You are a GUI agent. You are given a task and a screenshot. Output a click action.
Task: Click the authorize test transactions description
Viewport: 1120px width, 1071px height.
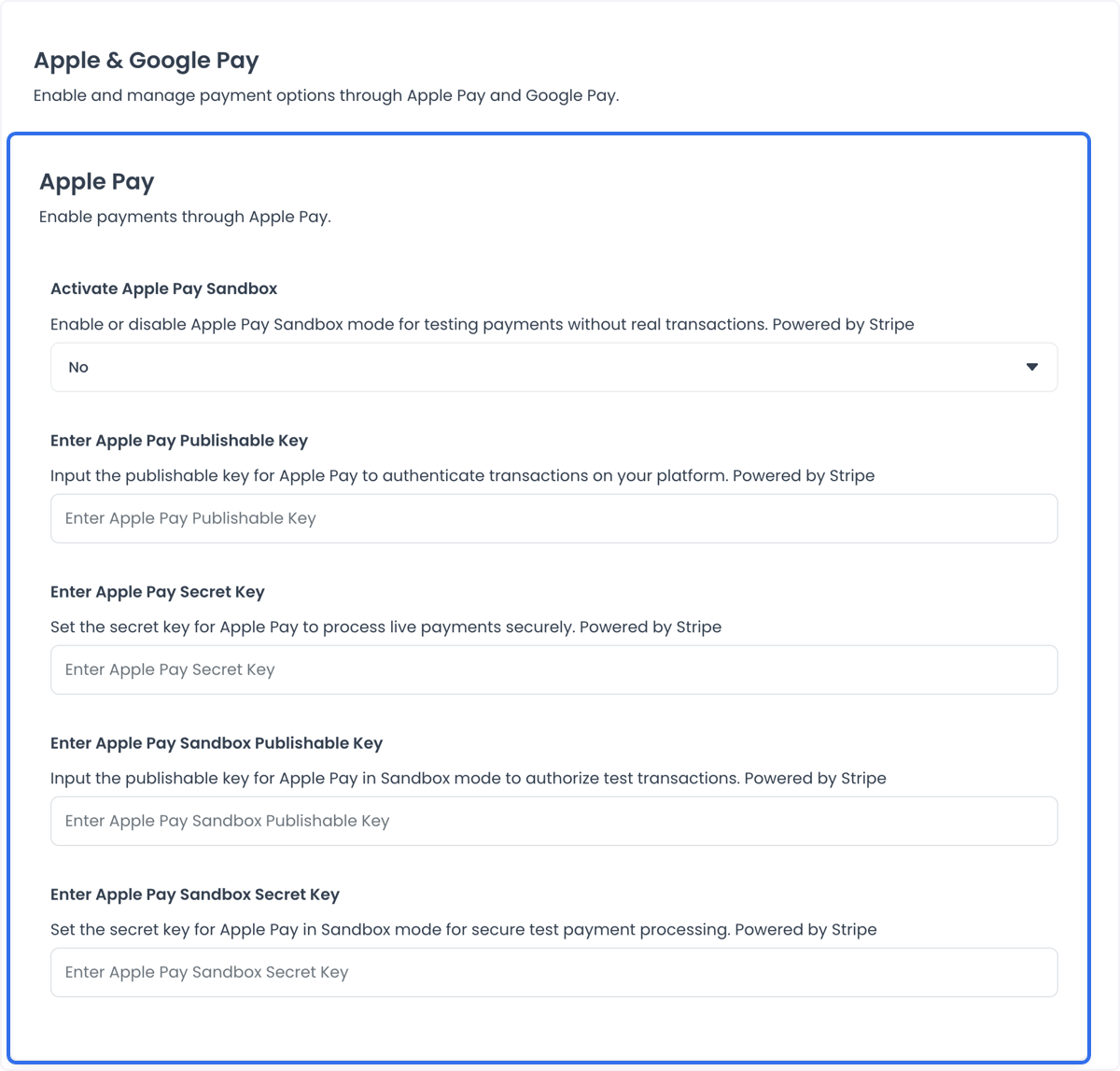click(469, 778)
